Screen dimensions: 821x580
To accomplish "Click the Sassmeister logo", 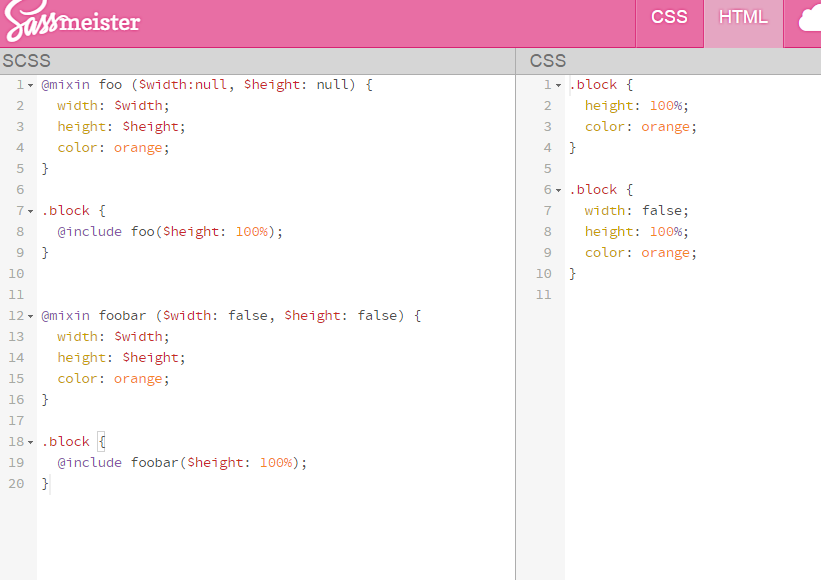I will tap(70, 21).
